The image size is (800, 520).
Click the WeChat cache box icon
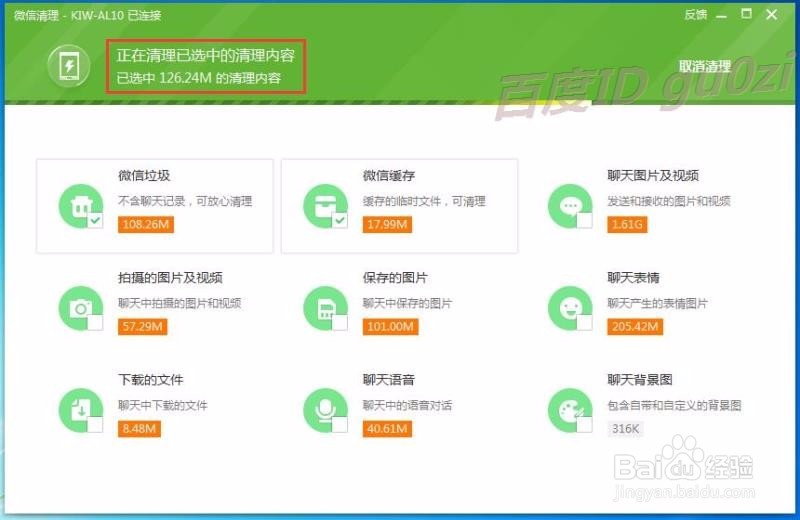coord(325,206)
